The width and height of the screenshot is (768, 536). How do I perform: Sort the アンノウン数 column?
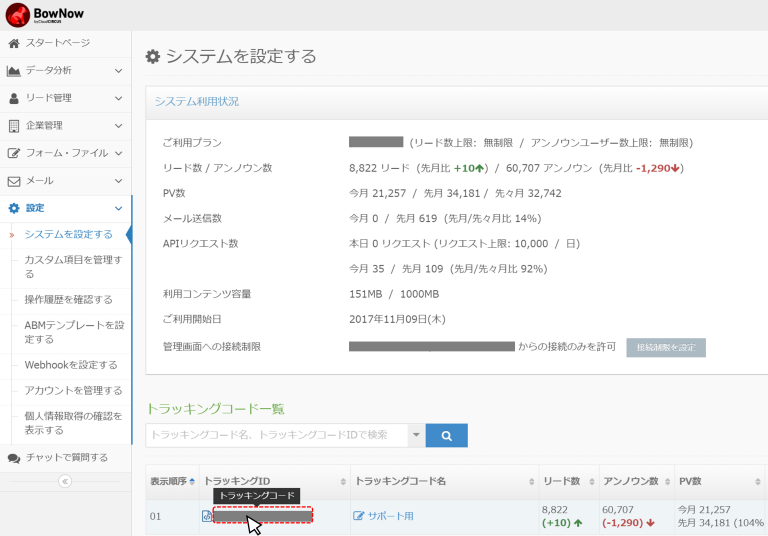(667, 482)
